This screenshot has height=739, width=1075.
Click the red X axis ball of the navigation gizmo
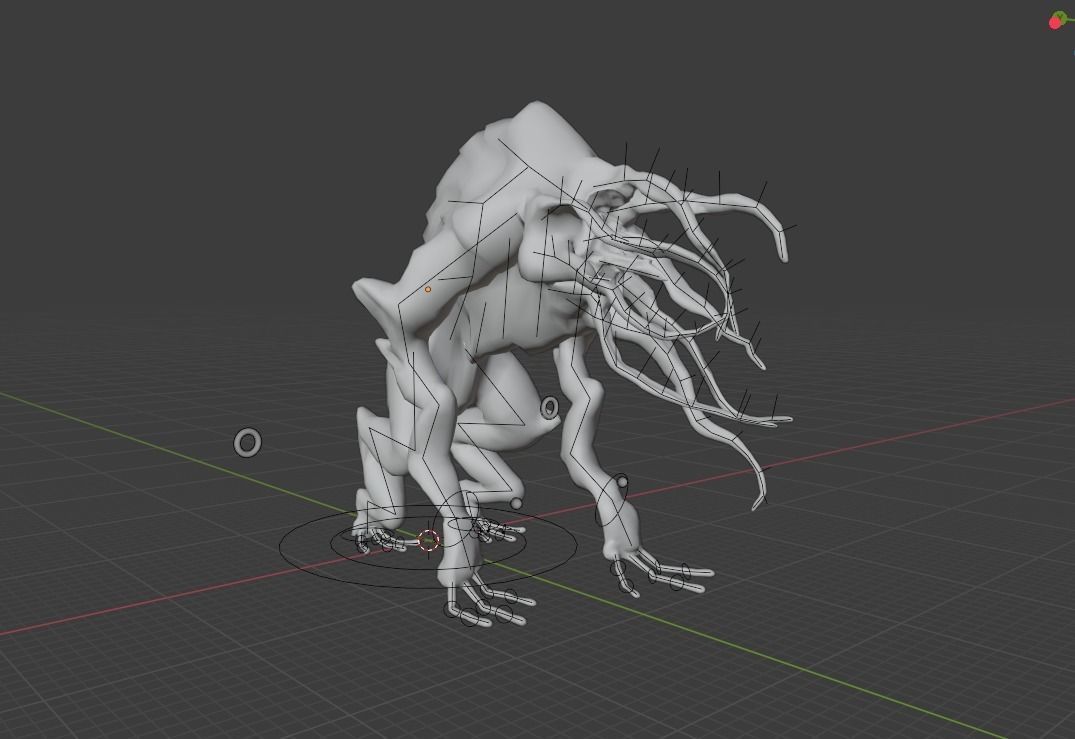(1055, 23)
